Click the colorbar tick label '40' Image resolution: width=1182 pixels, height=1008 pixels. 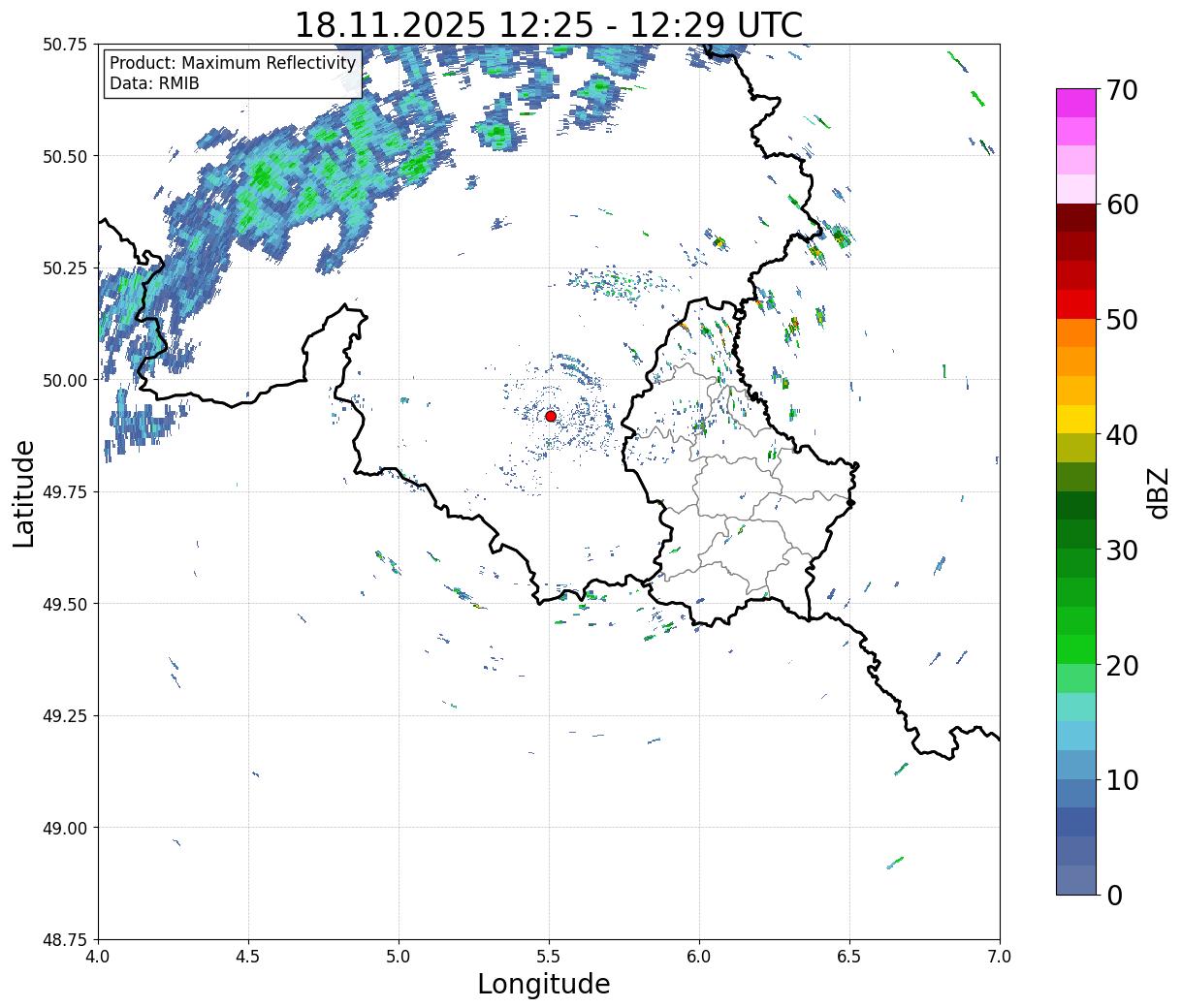click(x=1121, y=434)
